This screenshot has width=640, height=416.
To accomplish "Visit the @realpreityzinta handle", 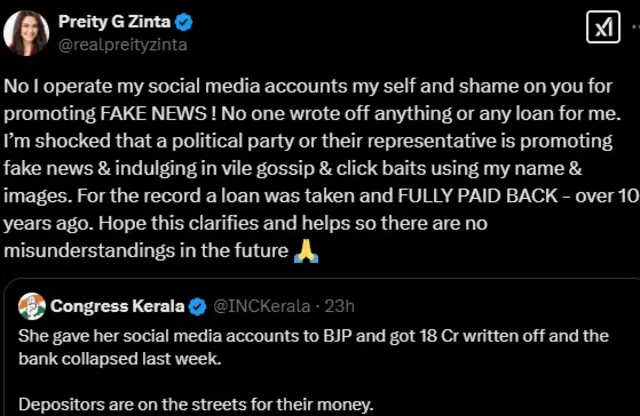I will click(x=123, y=44).
